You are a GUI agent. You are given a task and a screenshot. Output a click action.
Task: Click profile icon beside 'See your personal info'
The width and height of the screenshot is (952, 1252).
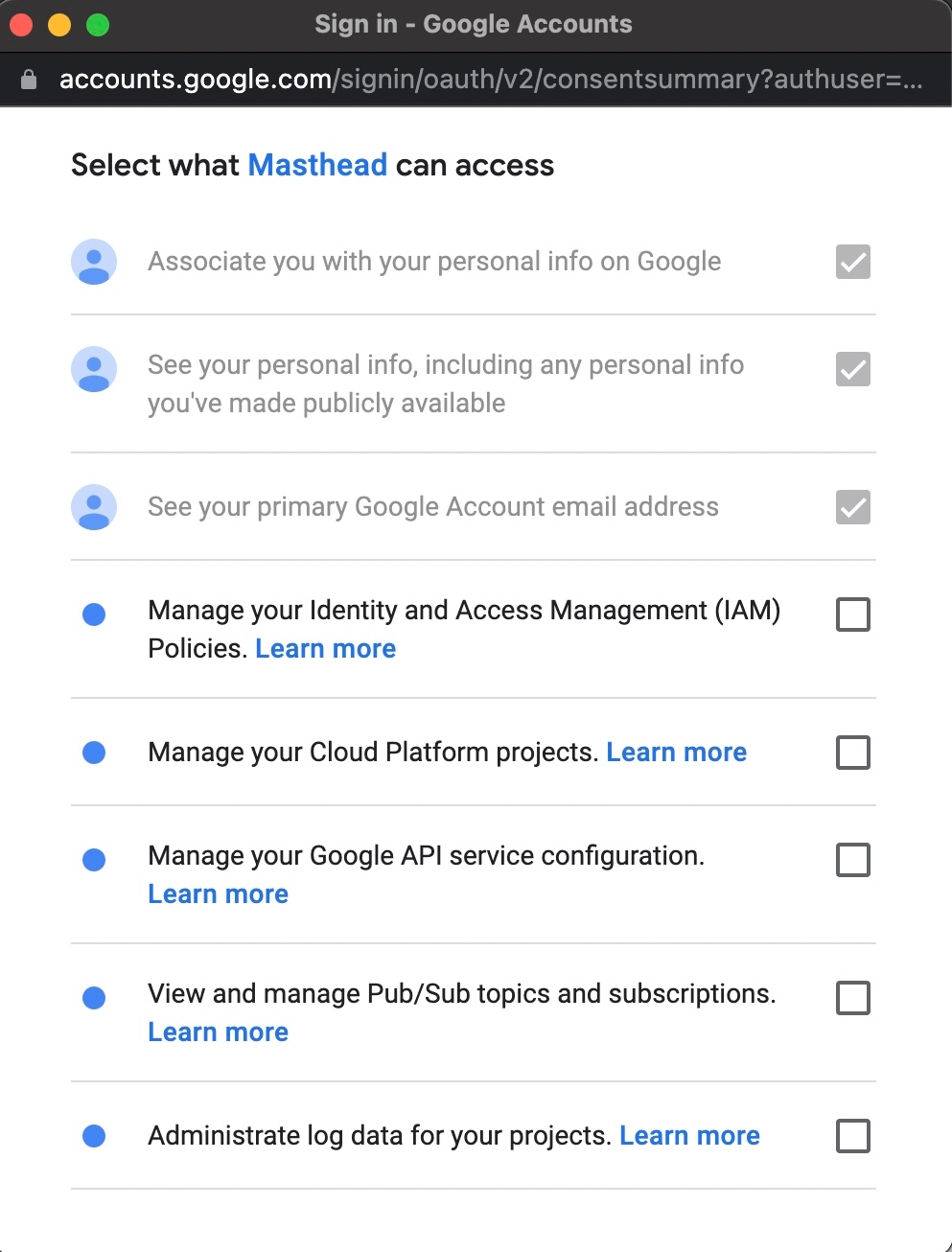(94, 369)
